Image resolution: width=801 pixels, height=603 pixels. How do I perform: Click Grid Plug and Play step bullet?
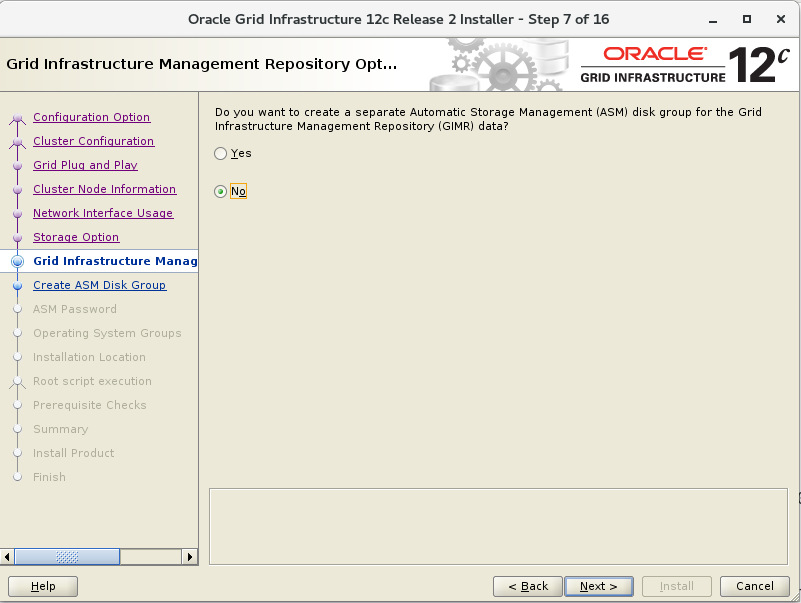click(x=17, y=166)
